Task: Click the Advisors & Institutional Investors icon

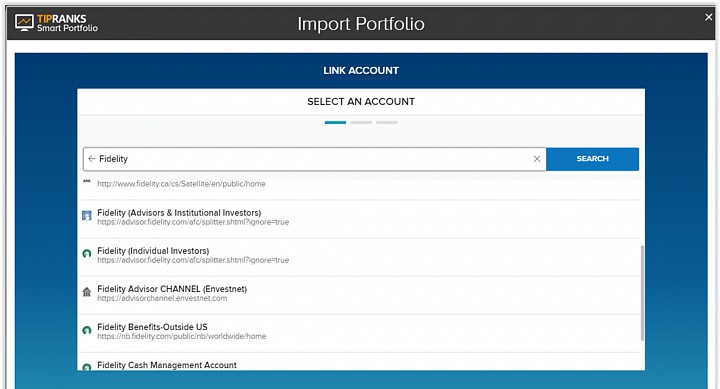Action: (x=87, y=215)
